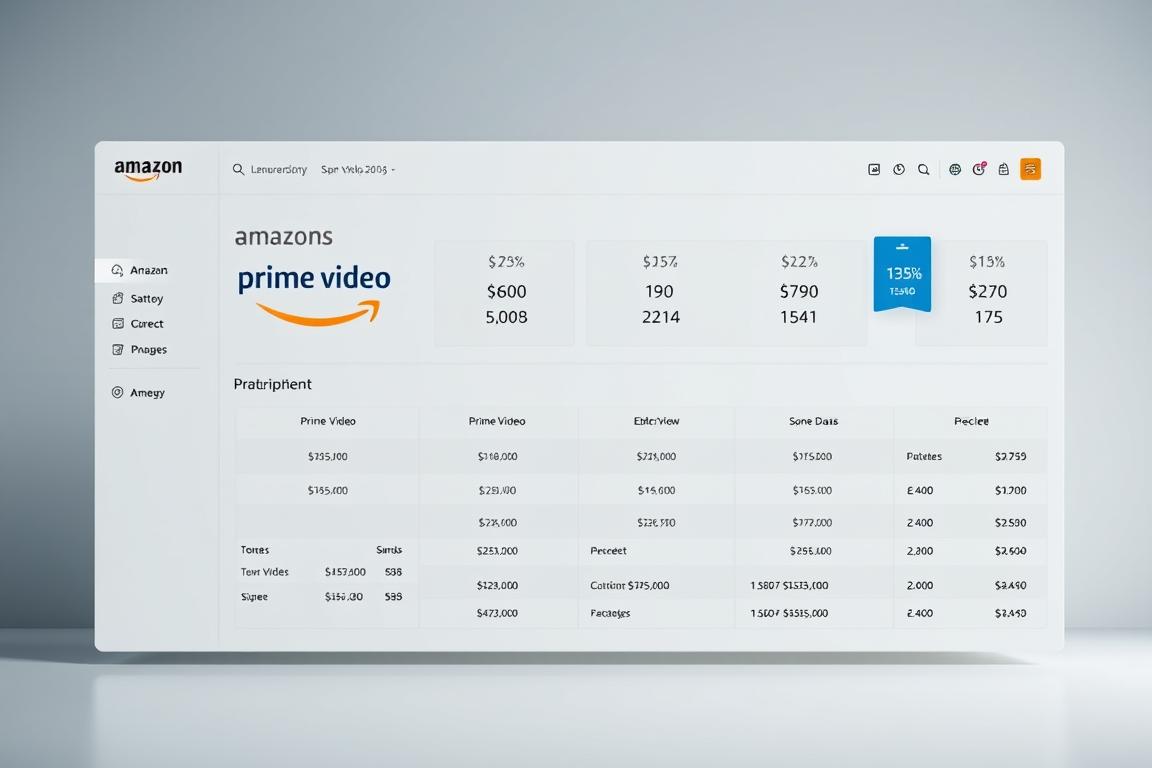Viewport: 1152px width, 768px height.
Task: Click the Patetes label
Action: click(x=924, y=456)
